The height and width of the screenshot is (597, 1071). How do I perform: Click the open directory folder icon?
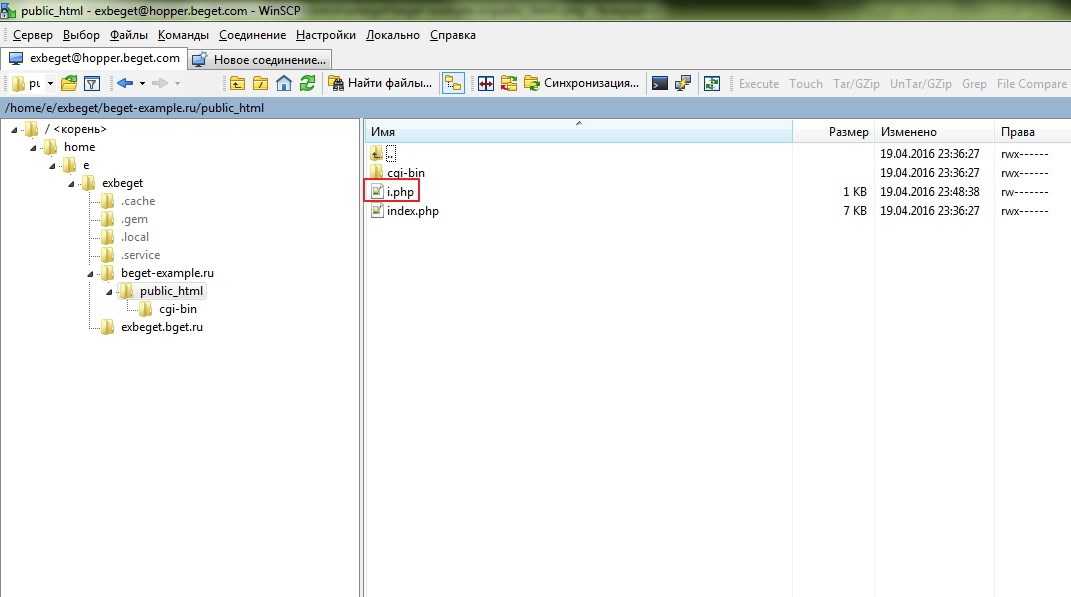point(69,84)
